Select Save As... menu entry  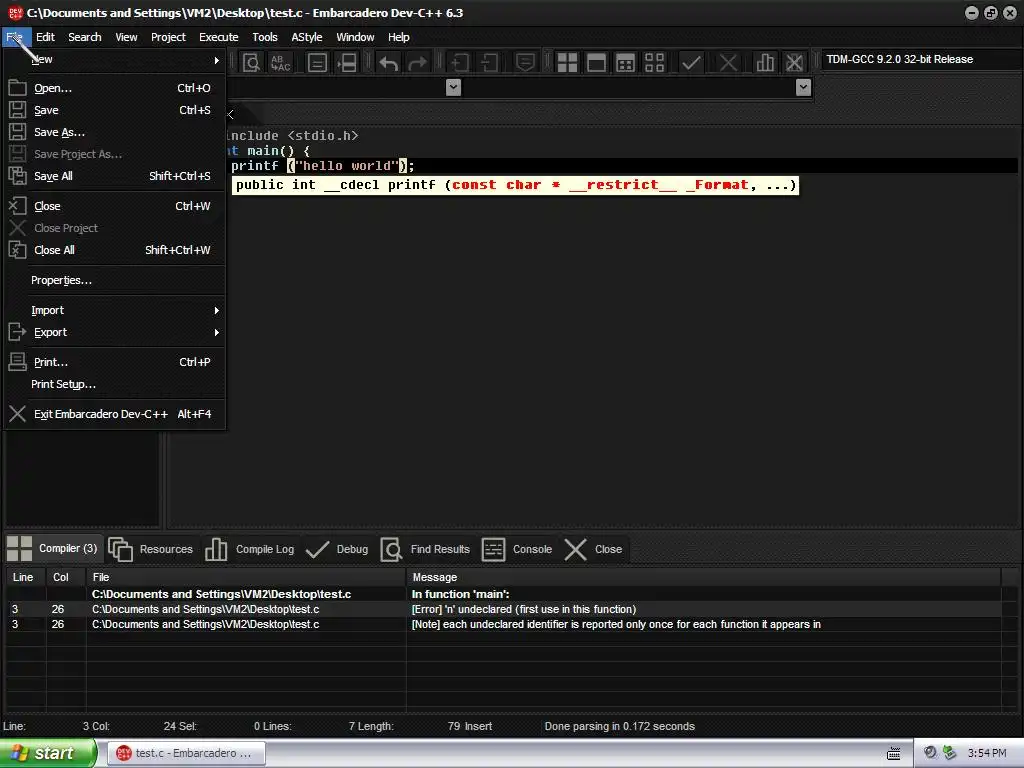115,133
